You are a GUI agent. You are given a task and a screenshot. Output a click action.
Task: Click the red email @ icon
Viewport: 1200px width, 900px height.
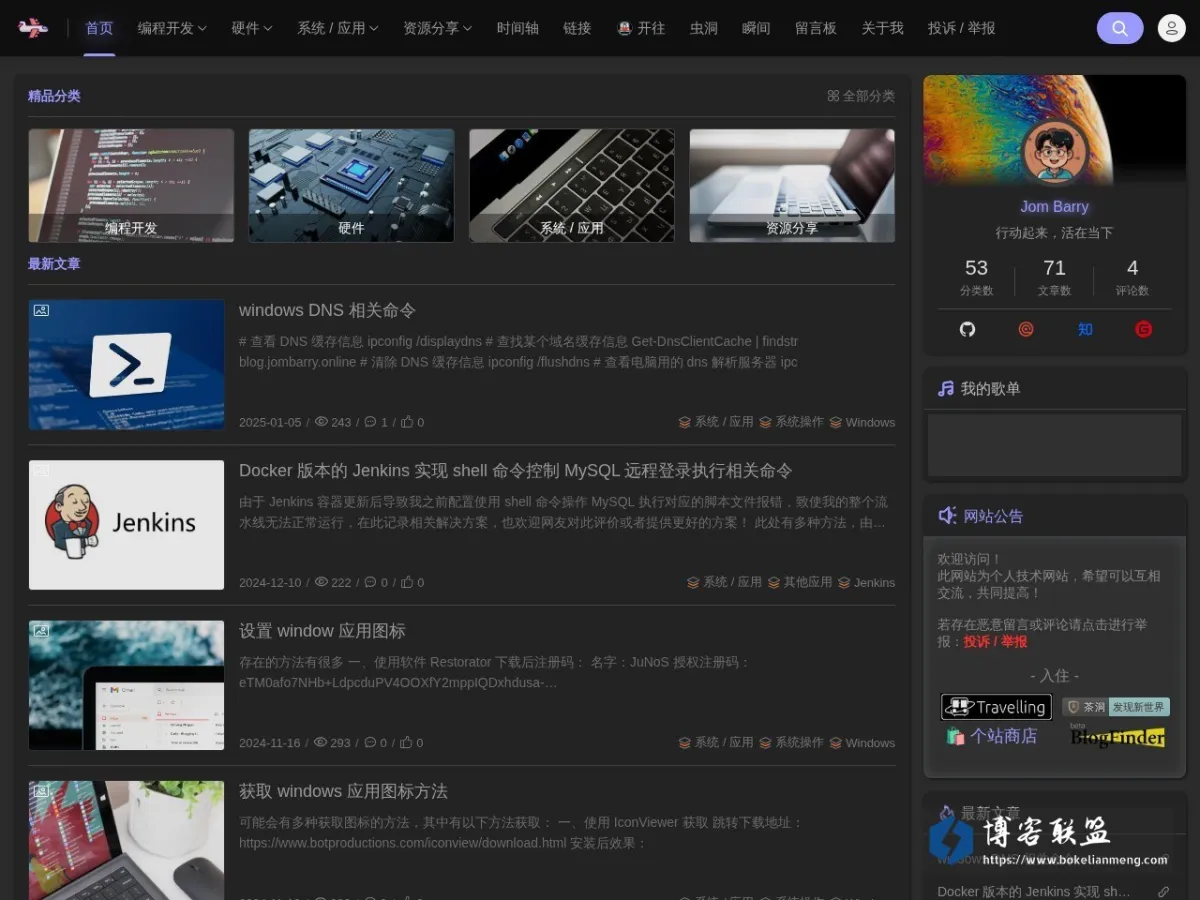(x=1026, y=329)
